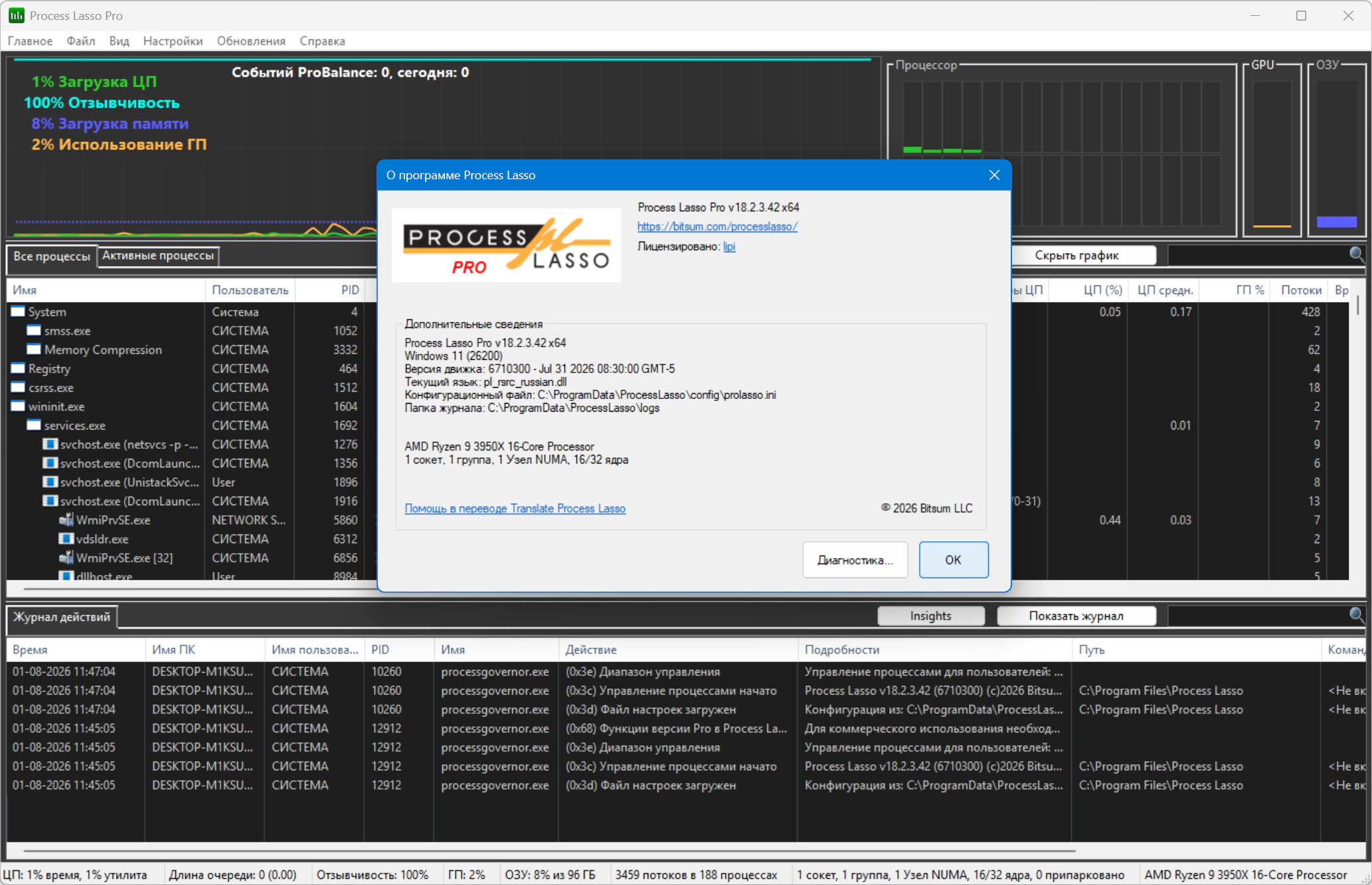Click the vdsldr.exe process icon
This screenshot has height=885, width=1372.
[66, 539]
